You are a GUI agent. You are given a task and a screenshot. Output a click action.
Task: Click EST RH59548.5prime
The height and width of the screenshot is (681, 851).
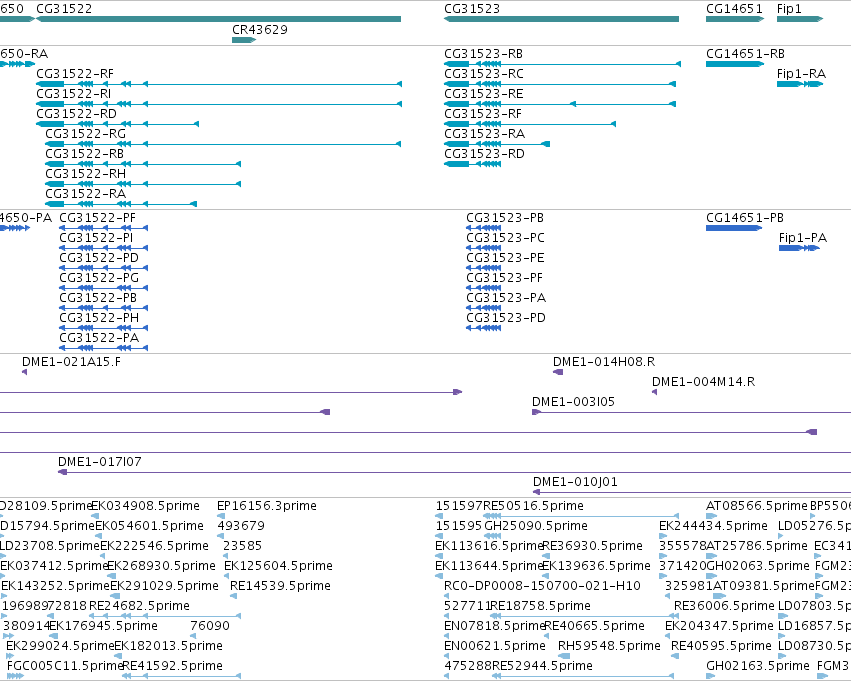pos(609,646)
